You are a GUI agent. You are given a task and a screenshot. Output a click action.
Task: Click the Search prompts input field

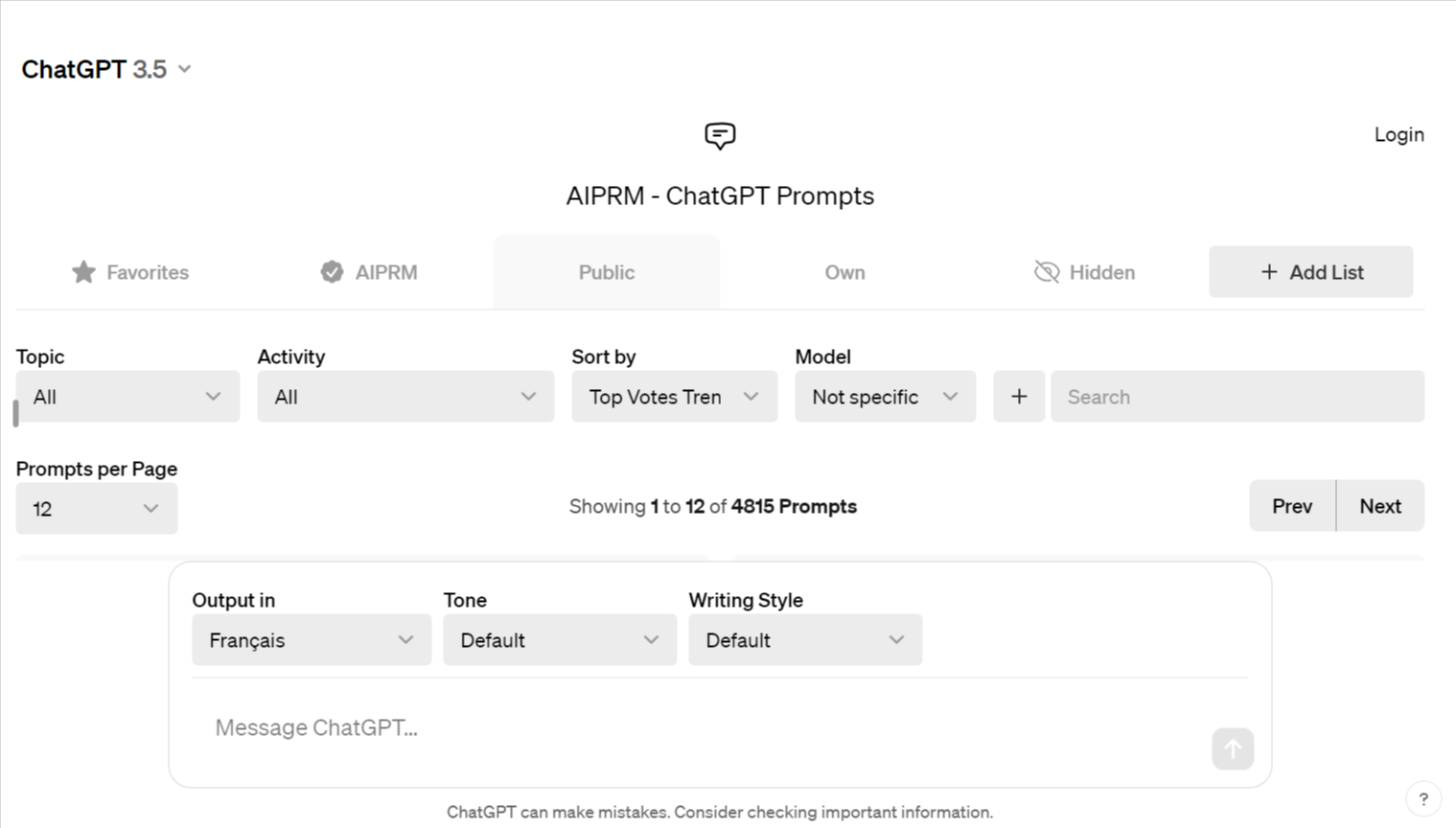pos(1236,397)
